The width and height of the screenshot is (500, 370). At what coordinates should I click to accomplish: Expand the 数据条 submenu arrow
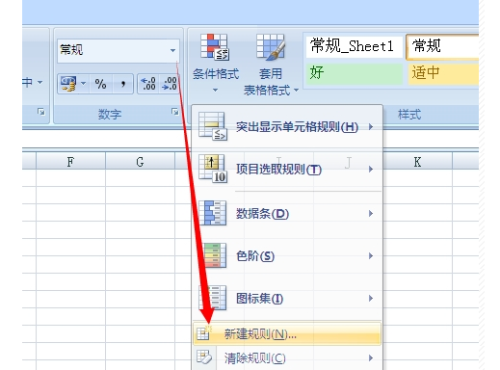[371, 213]
